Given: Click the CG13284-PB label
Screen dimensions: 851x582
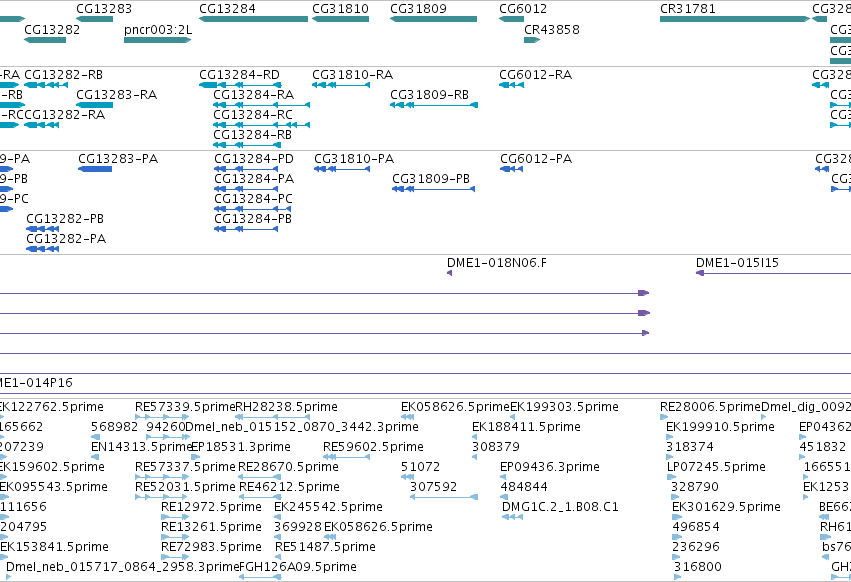Looking at the screenshot, I should click(x=253, y=219).
